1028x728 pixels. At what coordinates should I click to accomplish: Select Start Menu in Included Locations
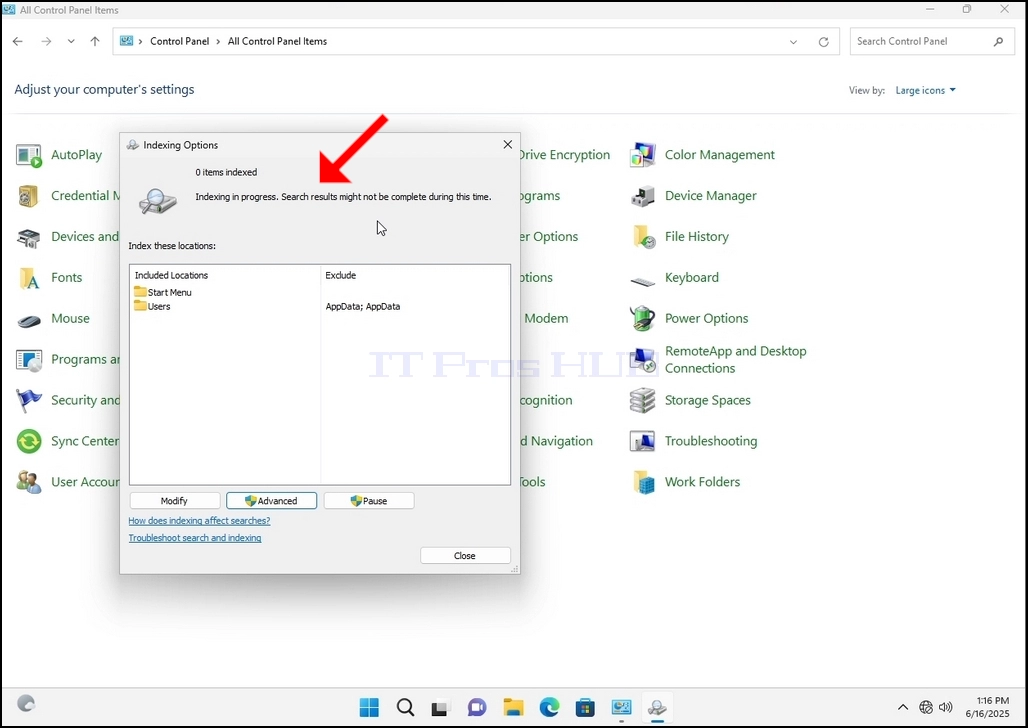163,293
